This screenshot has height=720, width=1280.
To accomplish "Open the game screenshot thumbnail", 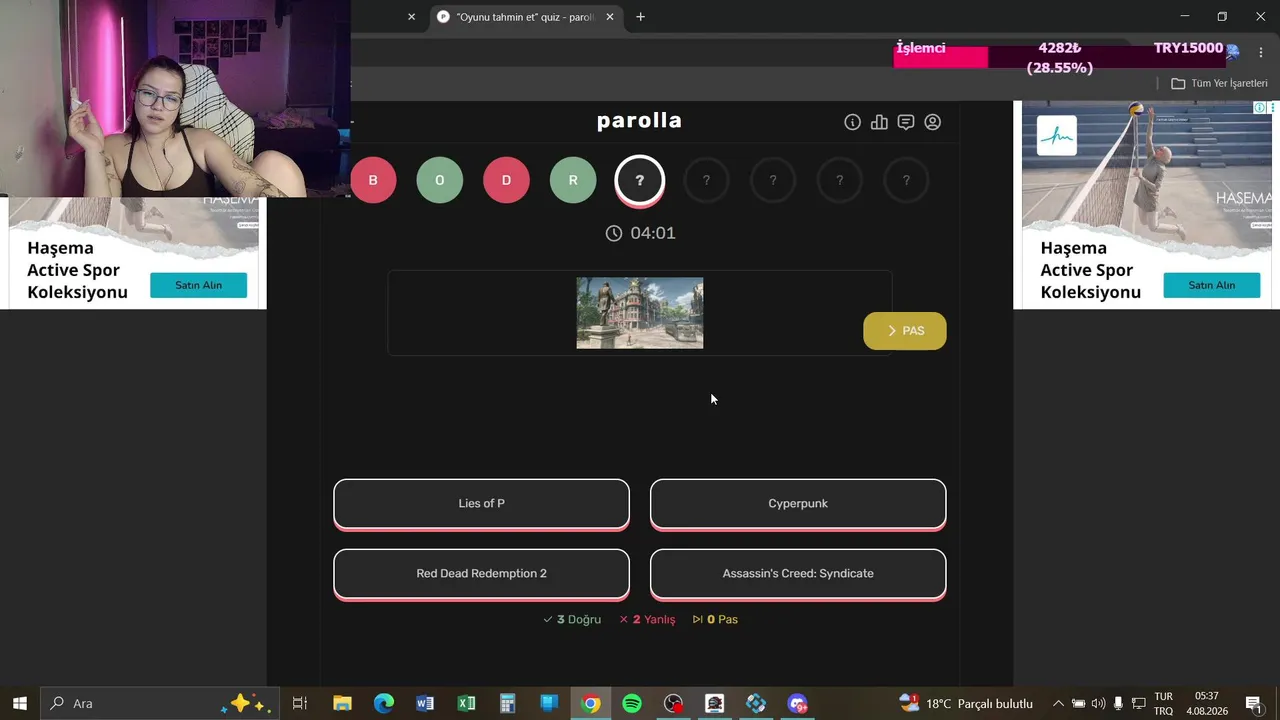I will pos(640,313).
